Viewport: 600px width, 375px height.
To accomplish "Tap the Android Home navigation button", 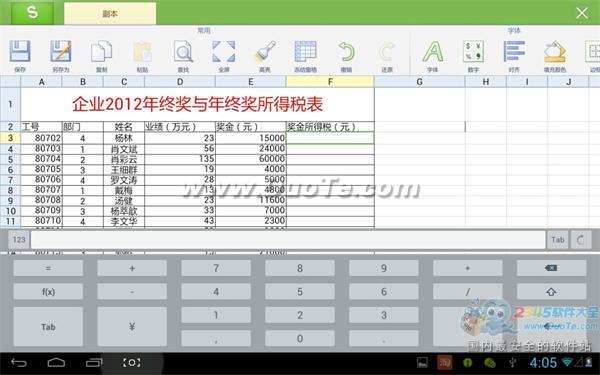I will [x=56, y=362].
